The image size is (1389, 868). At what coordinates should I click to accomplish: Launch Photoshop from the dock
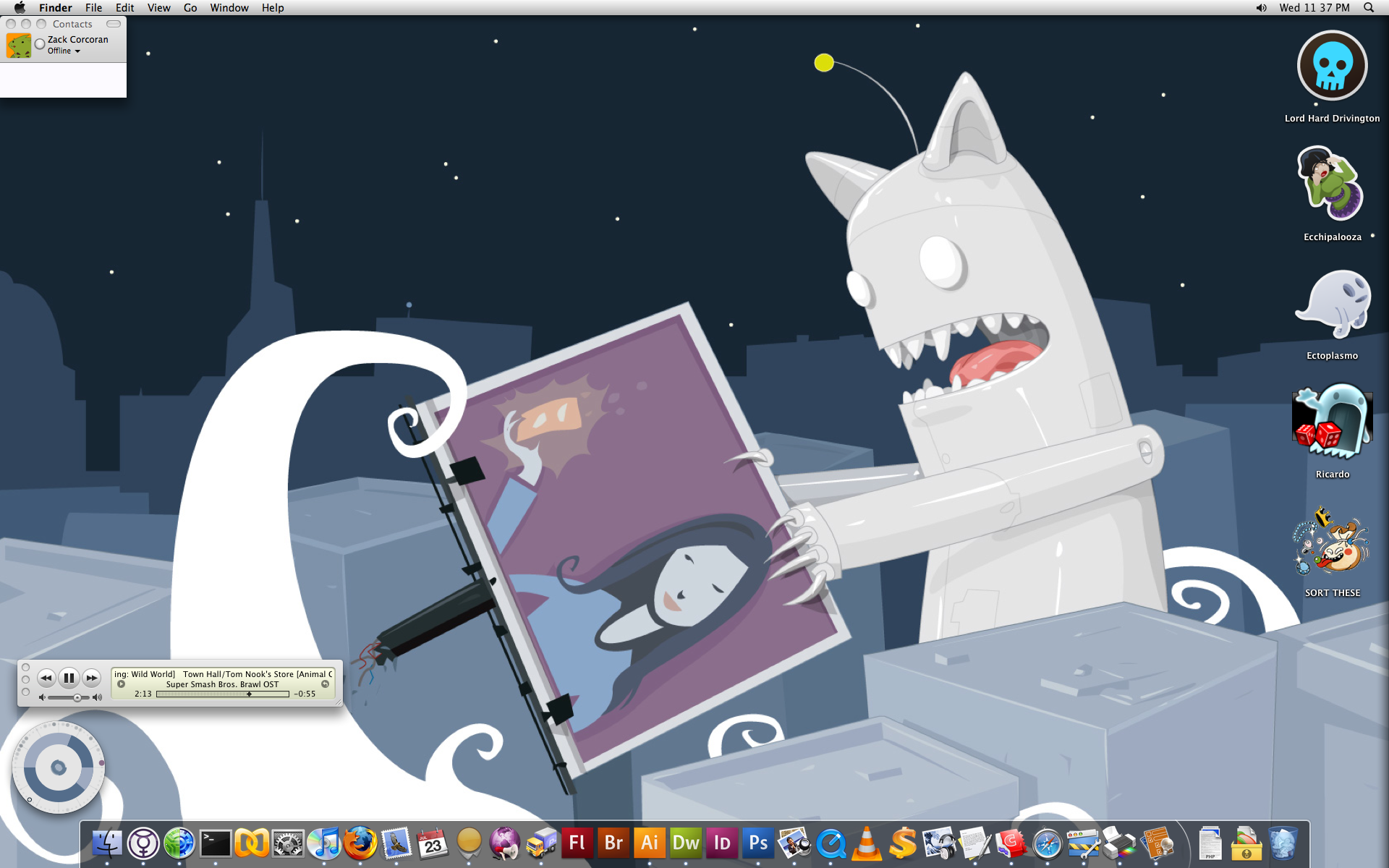pyautogui.click(x=758, y=843)
